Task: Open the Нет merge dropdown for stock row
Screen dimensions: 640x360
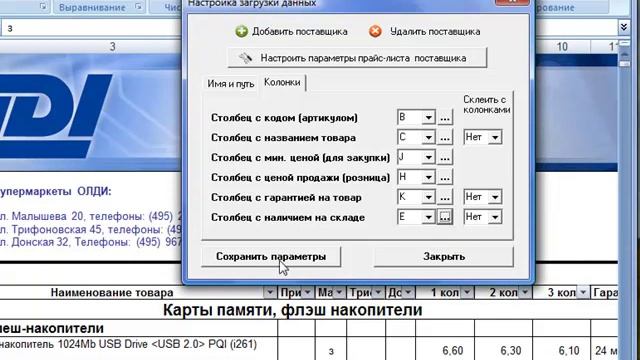Action: click(x=495, y=217)
